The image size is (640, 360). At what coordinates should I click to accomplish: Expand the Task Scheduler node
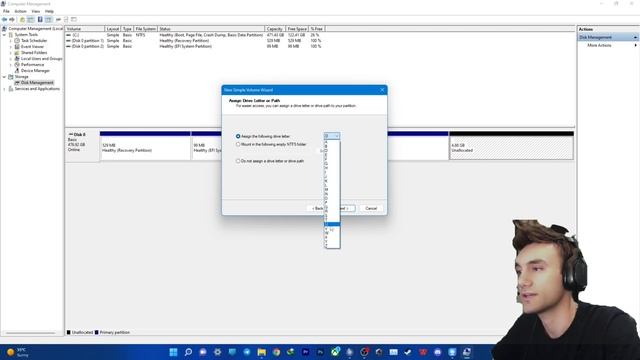pos(11,41)
